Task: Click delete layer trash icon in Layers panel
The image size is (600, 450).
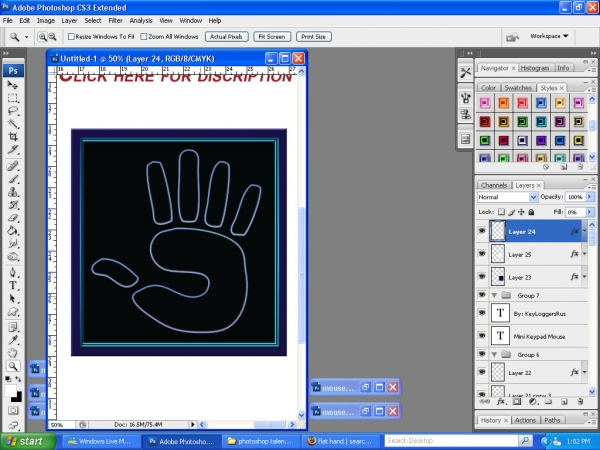Action: [580, 401]
